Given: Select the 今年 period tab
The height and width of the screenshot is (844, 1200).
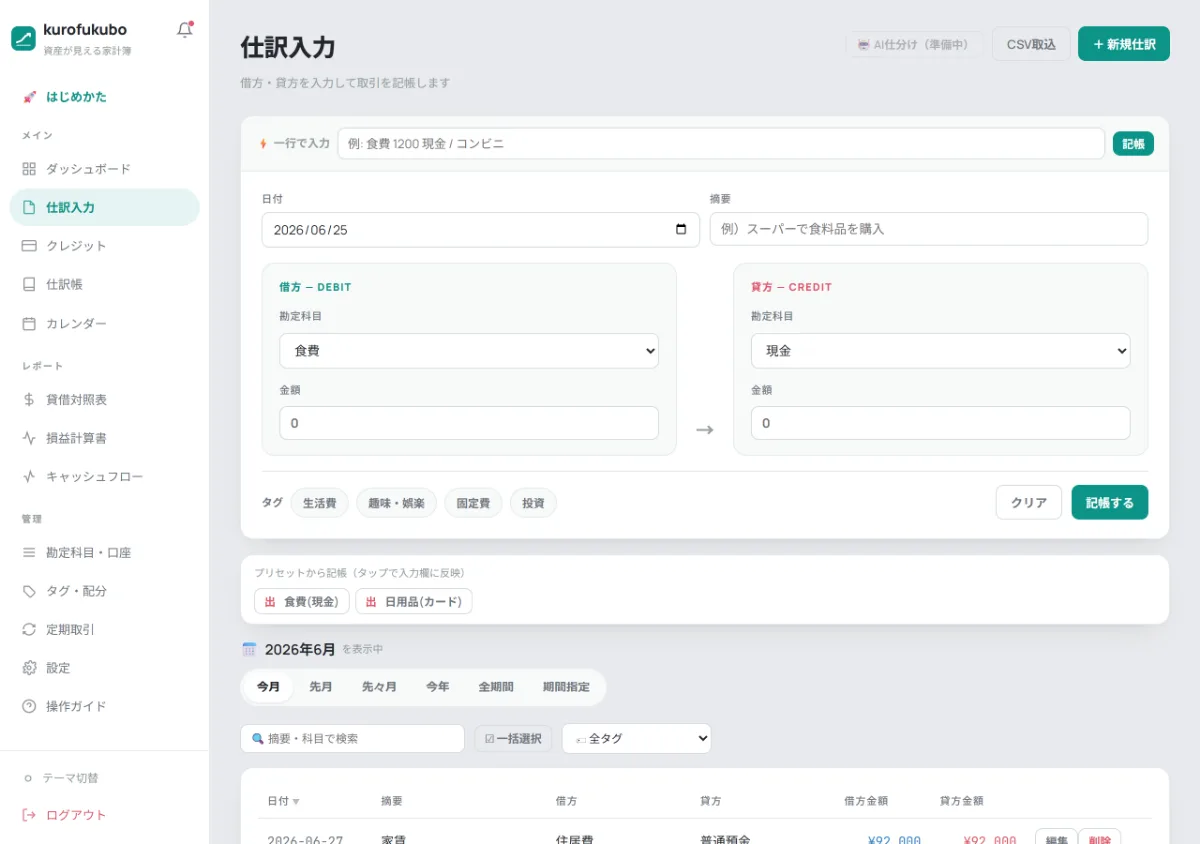Looking at the screenshot, I should coord(438,687).
